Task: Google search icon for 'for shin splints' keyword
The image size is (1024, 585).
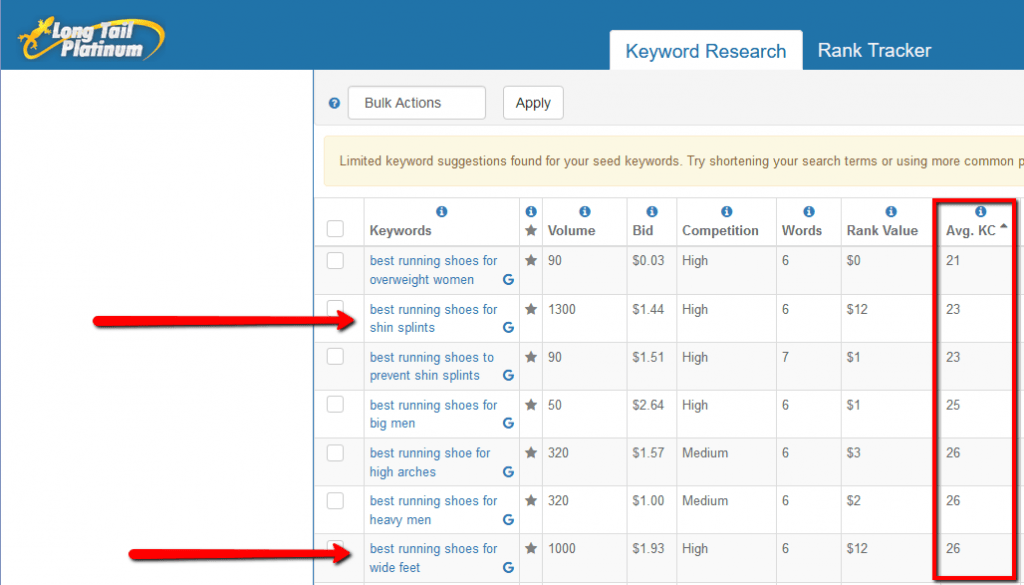Action: click(x=508, y=328)
